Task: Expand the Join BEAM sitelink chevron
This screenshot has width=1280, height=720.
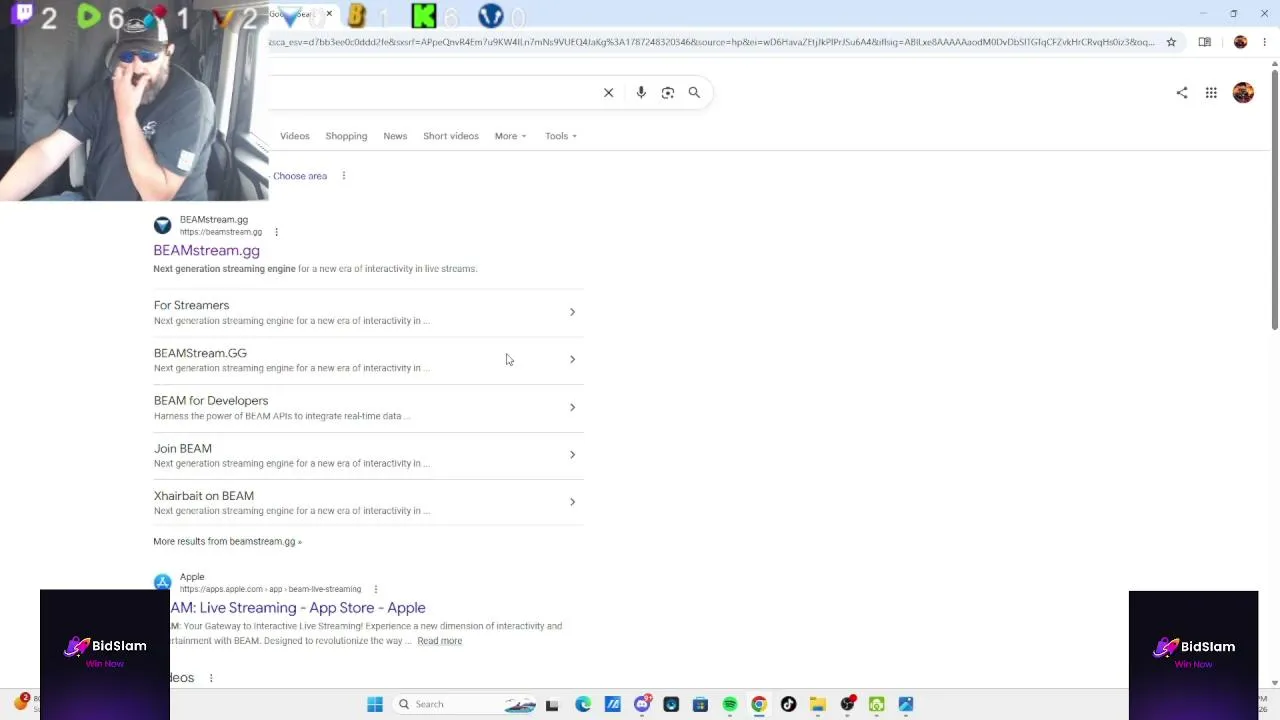Action: [572, 454]
